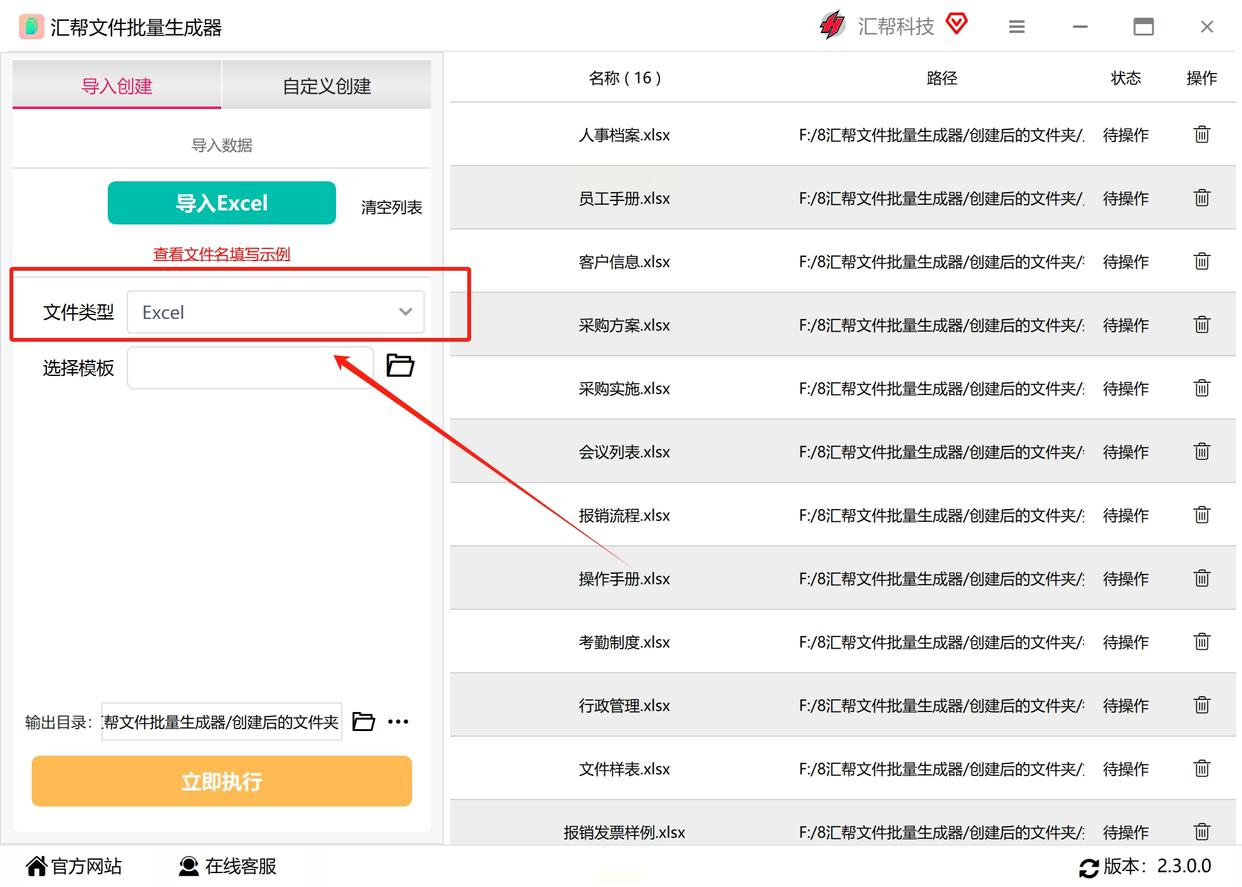Switch to the 导入创建 tab

[x=117, y=86]
